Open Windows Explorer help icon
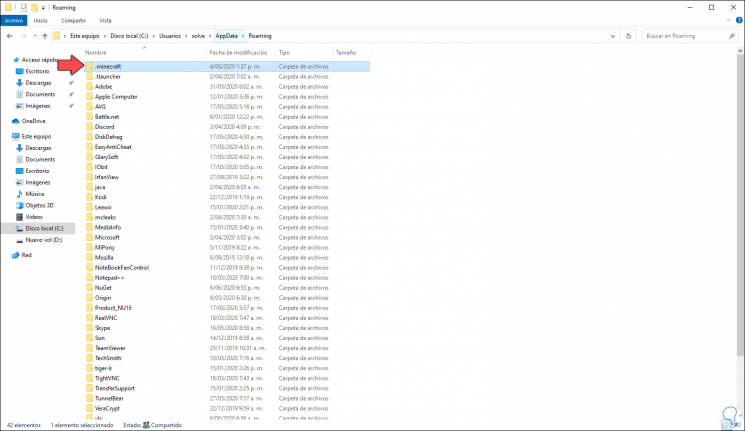This screenshot has height=431, width=745. tap(739, 20)
